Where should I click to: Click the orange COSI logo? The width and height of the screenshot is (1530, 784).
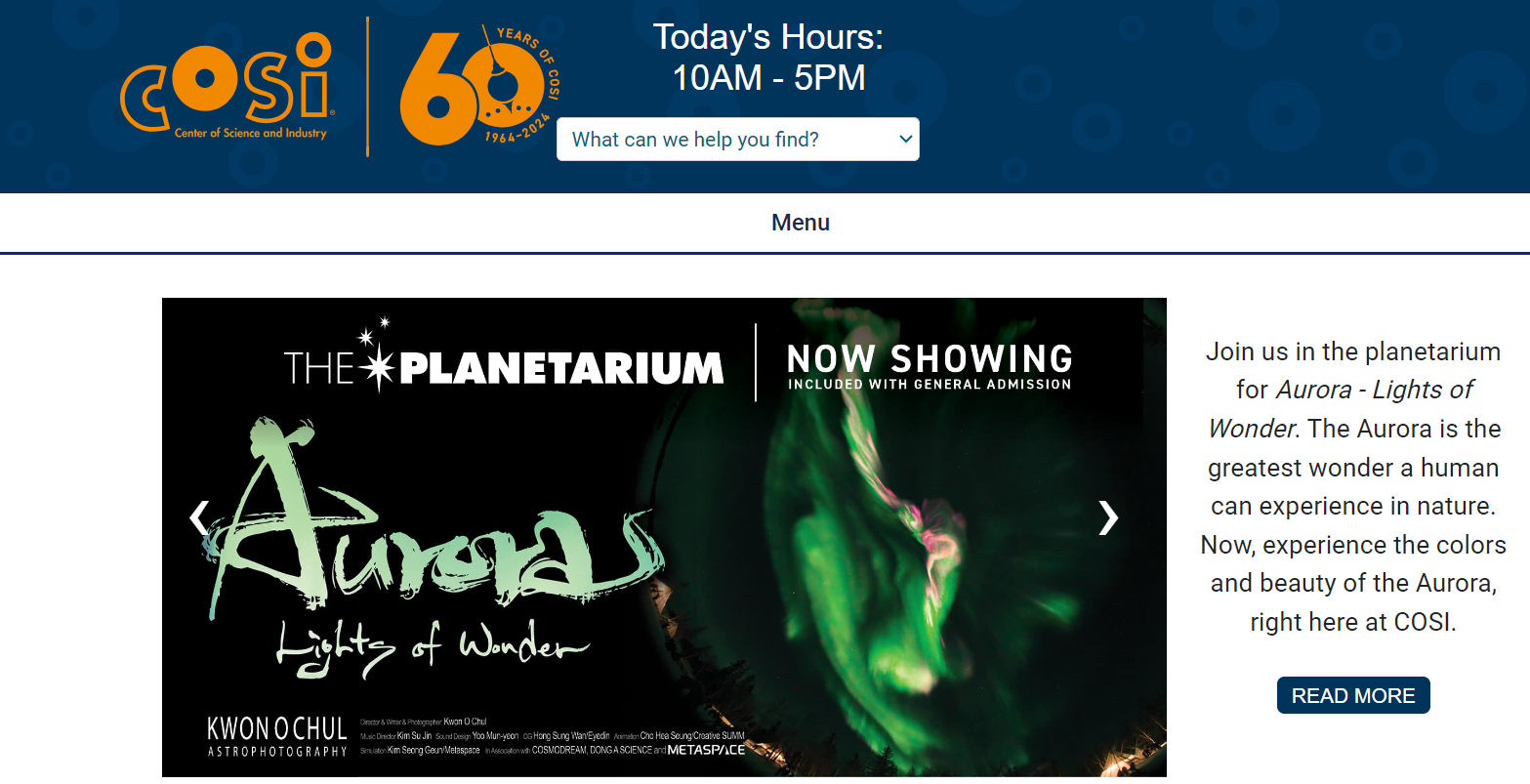coord(227,87)
